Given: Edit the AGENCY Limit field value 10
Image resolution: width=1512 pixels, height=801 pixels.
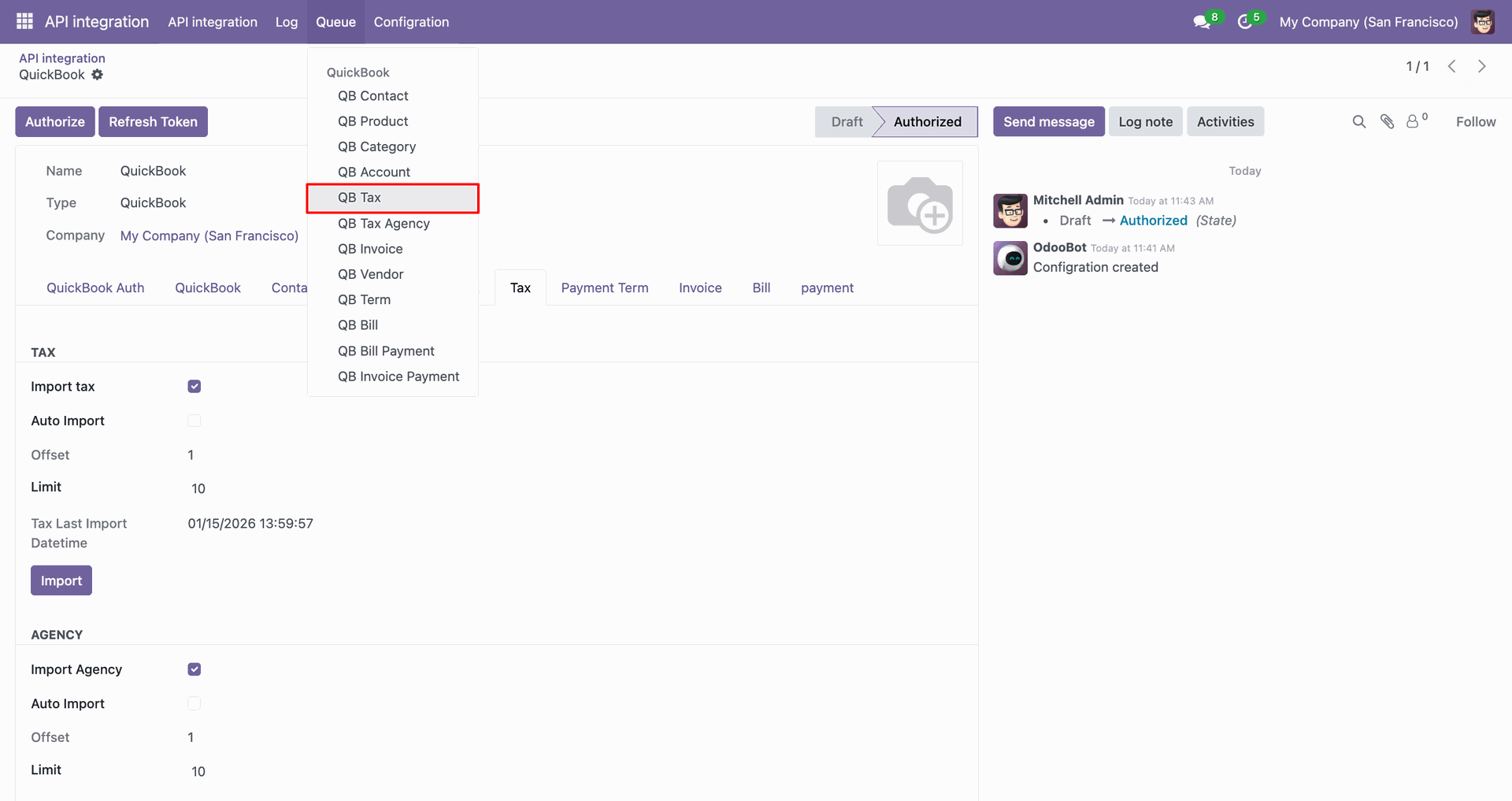Looking at the screenshot, I should click(x=198, y=771).
